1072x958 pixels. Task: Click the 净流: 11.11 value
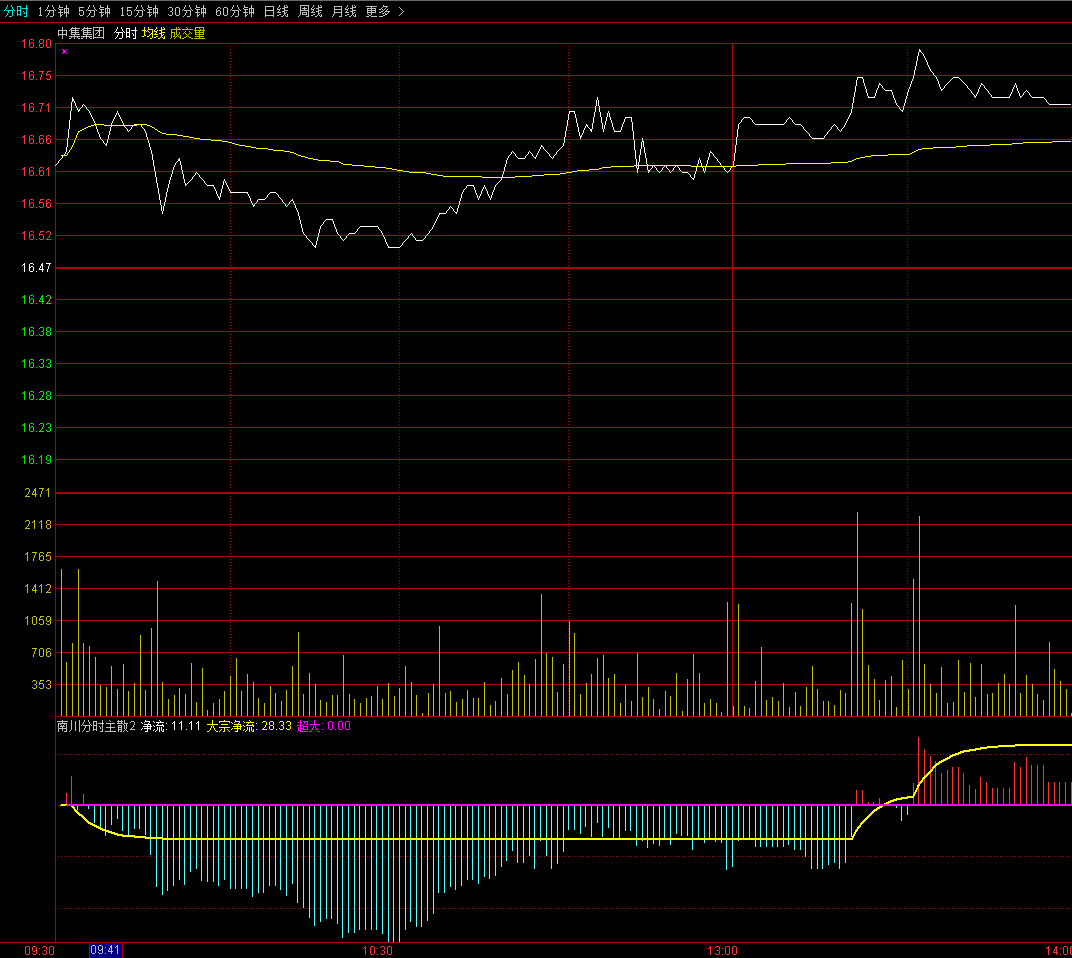pos(171,726)
